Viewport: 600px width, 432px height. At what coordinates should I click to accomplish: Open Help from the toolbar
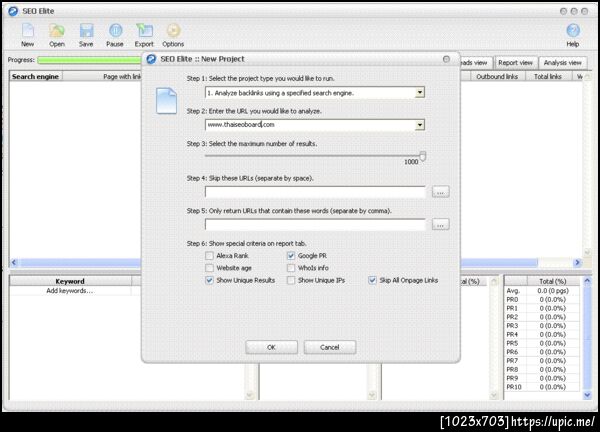[x=573, y=35]
